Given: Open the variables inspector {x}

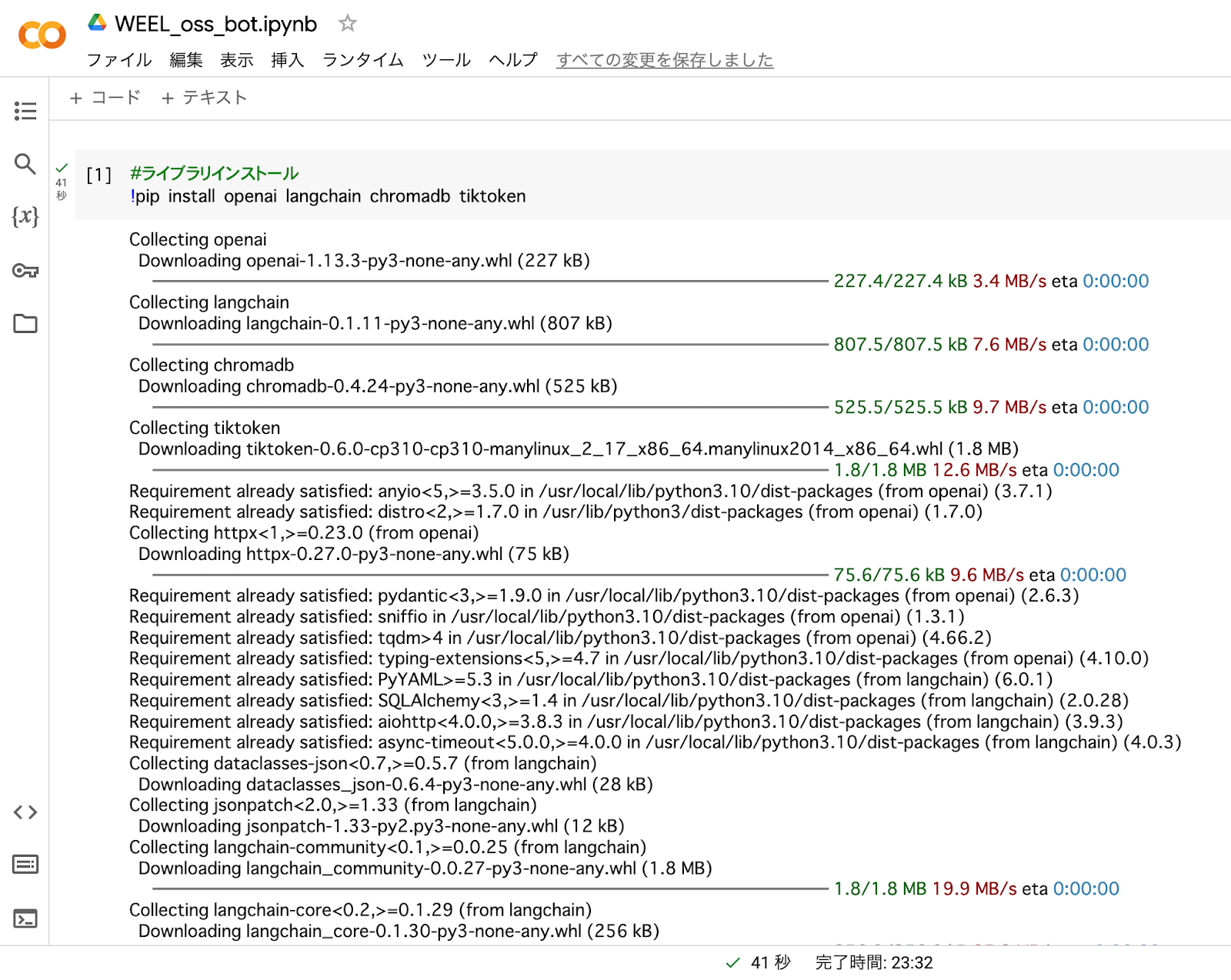Looking at the screenshot, I should pos(25,217).
